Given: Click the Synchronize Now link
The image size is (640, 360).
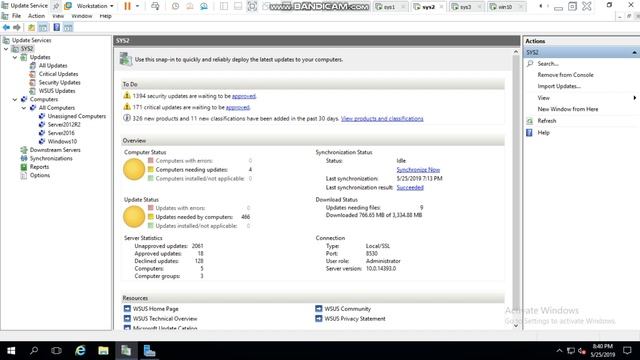Looking at the screenshot, I should pos(418,170).
